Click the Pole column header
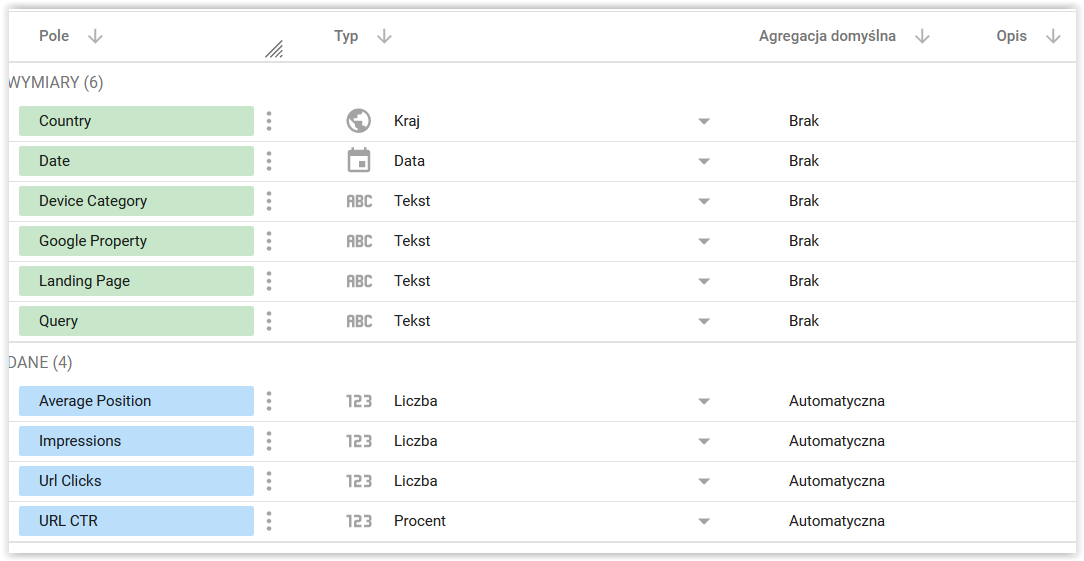 click(x=54, y=36)
